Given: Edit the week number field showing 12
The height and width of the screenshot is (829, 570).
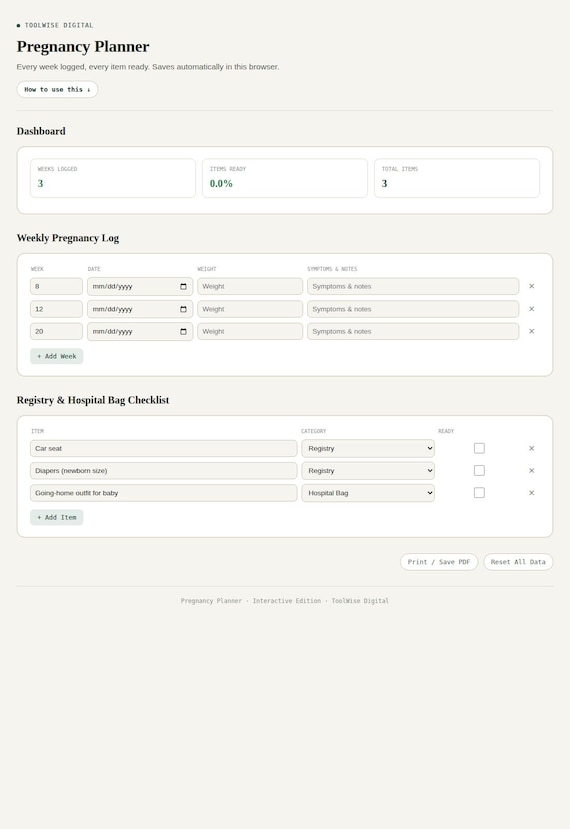Looking at the screenshot, I should [x=57, y=309].
